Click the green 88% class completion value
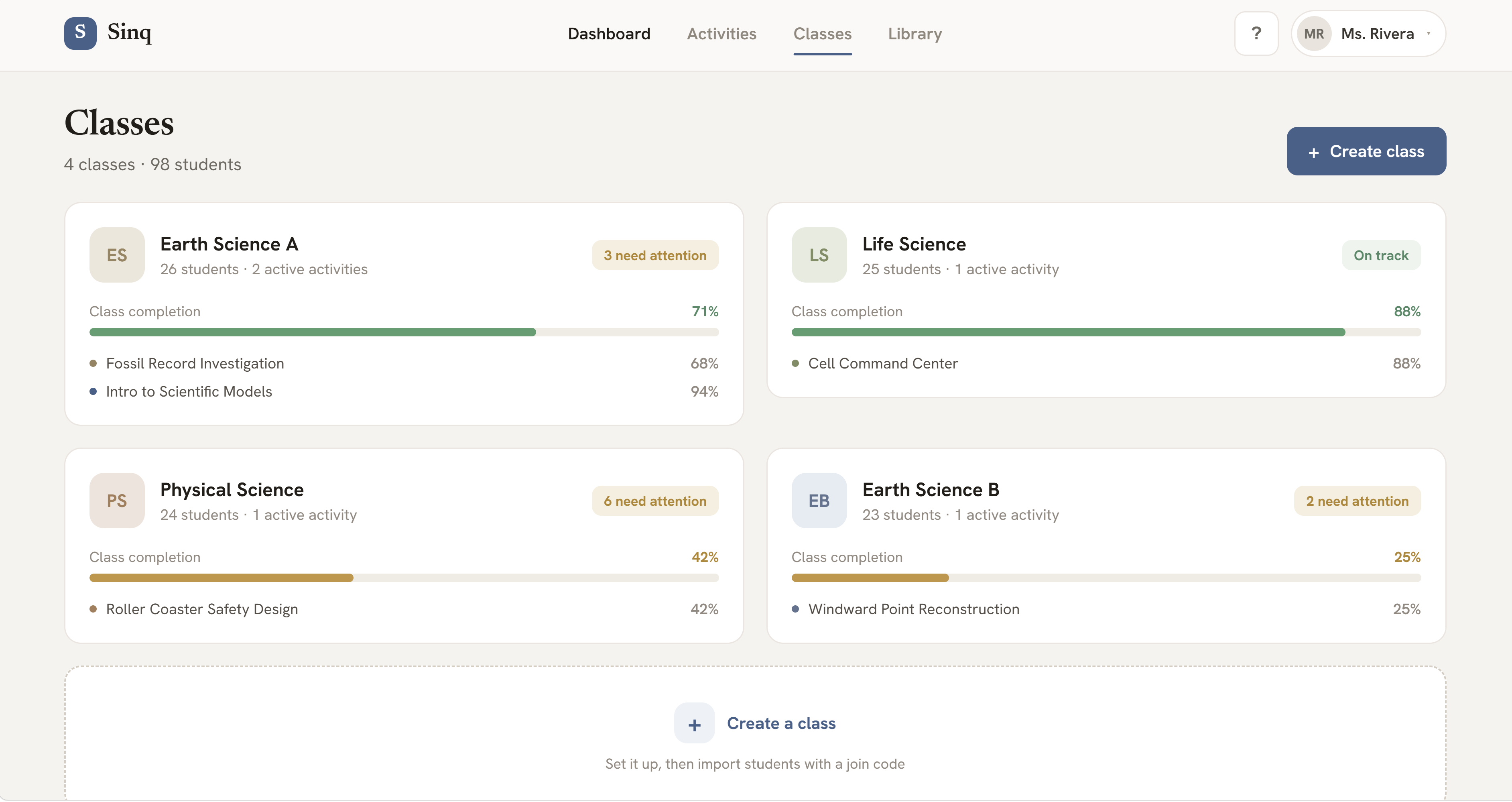Screen dimensions: 1512x802 click(1407, 311)
